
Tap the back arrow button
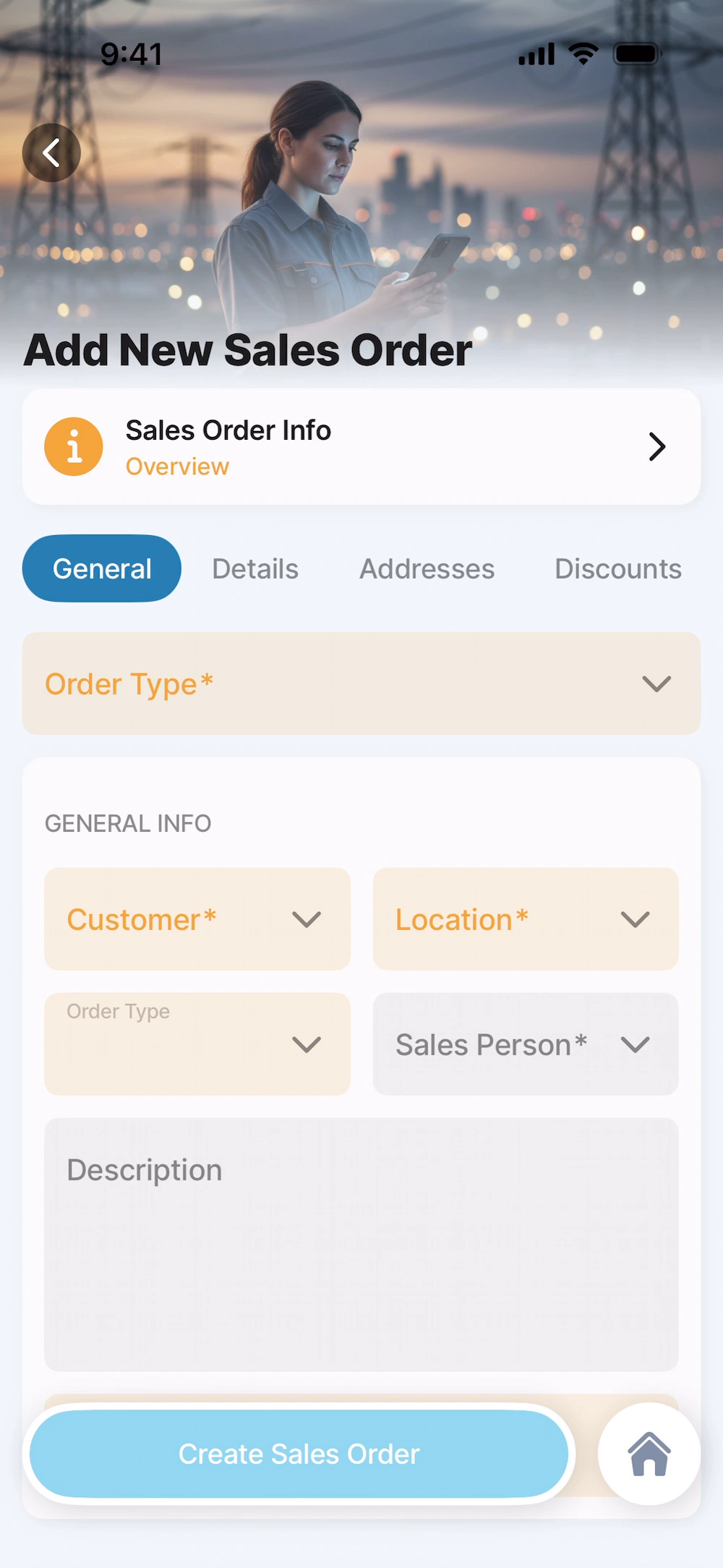(x=51, y=153)
